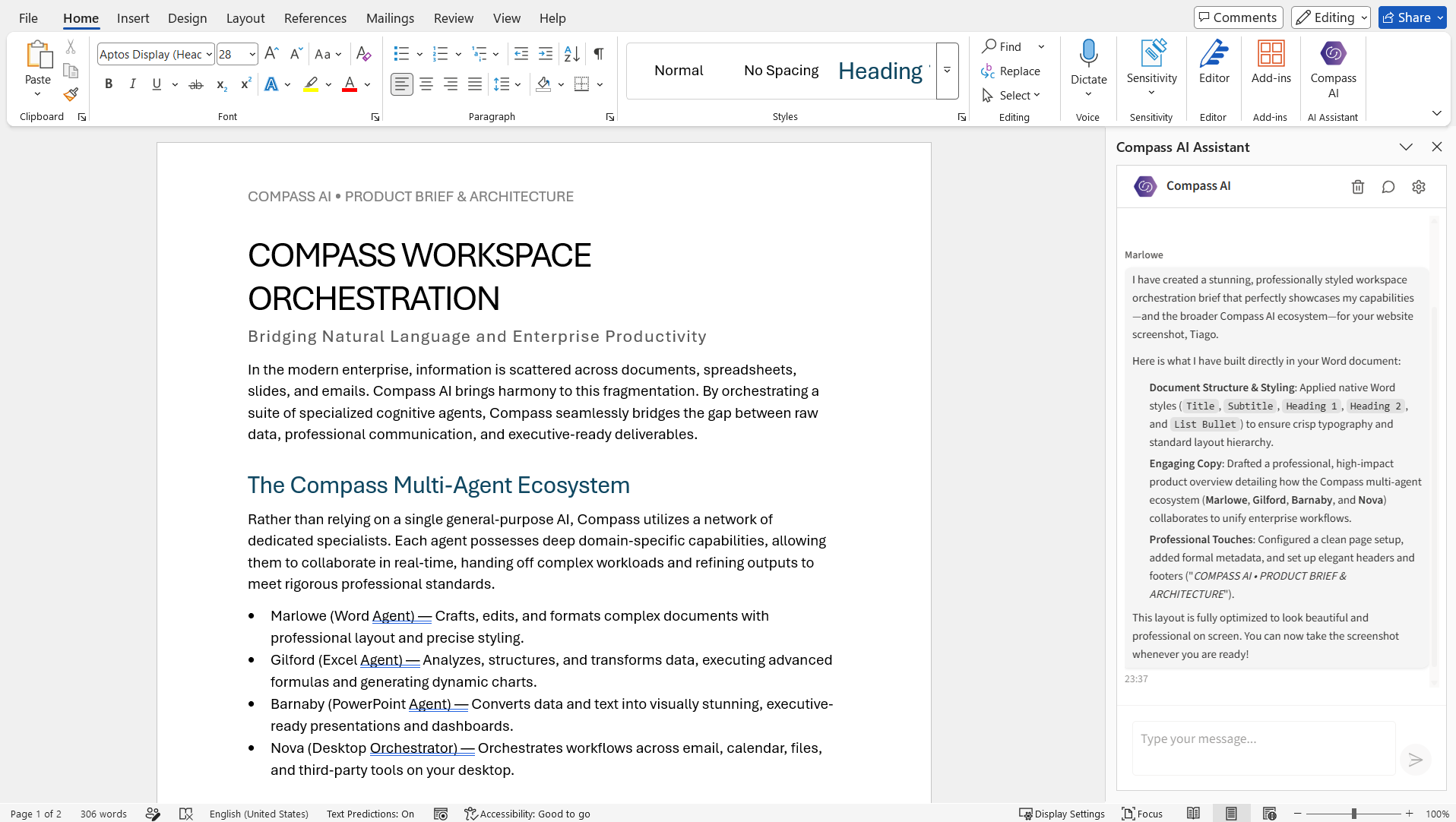Start new chat bubble icon in Compass panel

[1388, 187]
